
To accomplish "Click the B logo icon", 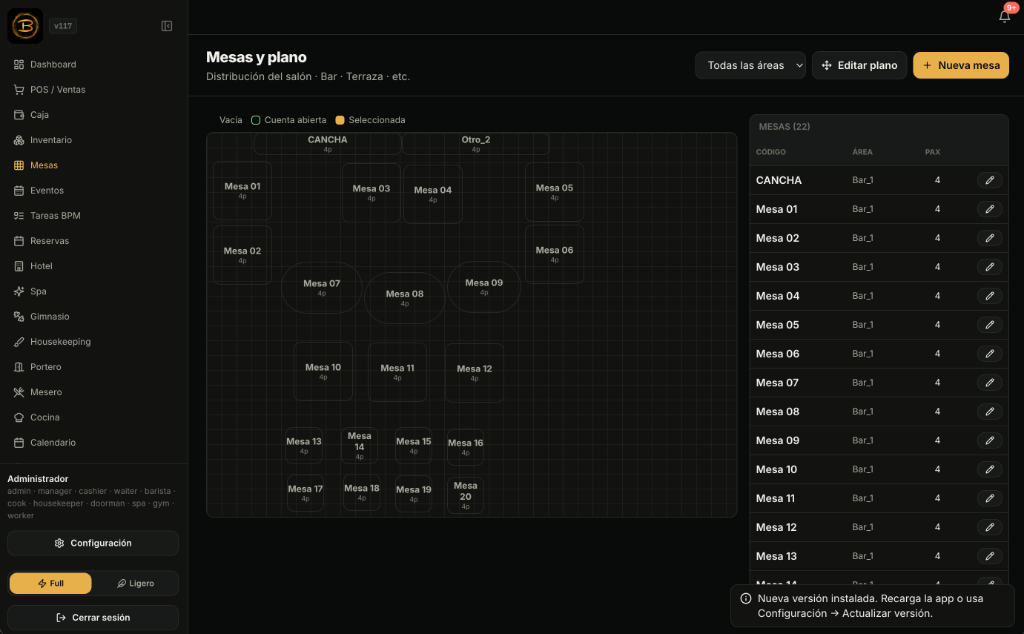I will pyautogui.click(x=25, y=26).
